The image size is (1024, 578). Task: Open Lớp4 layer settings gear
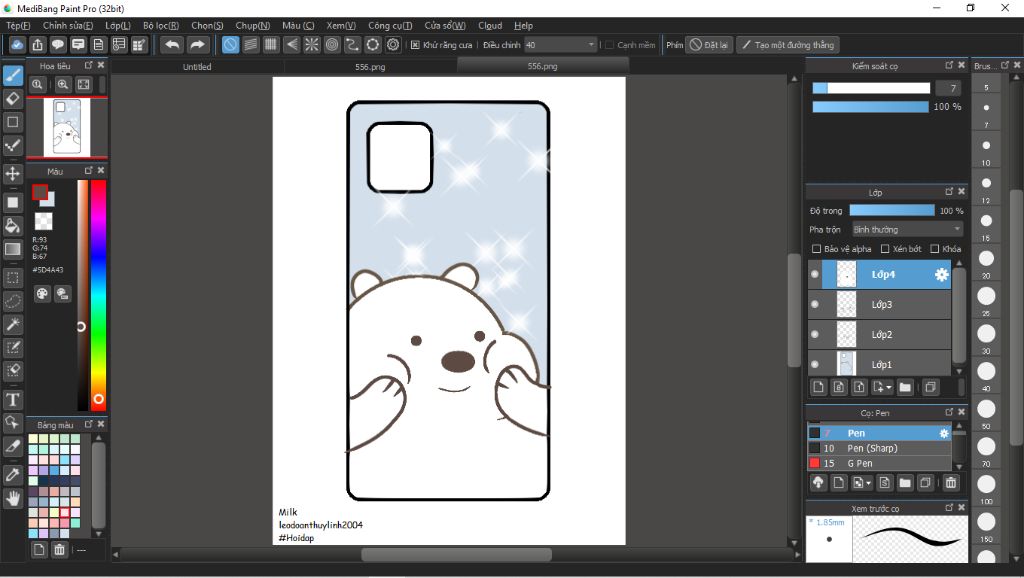[941, 274]
